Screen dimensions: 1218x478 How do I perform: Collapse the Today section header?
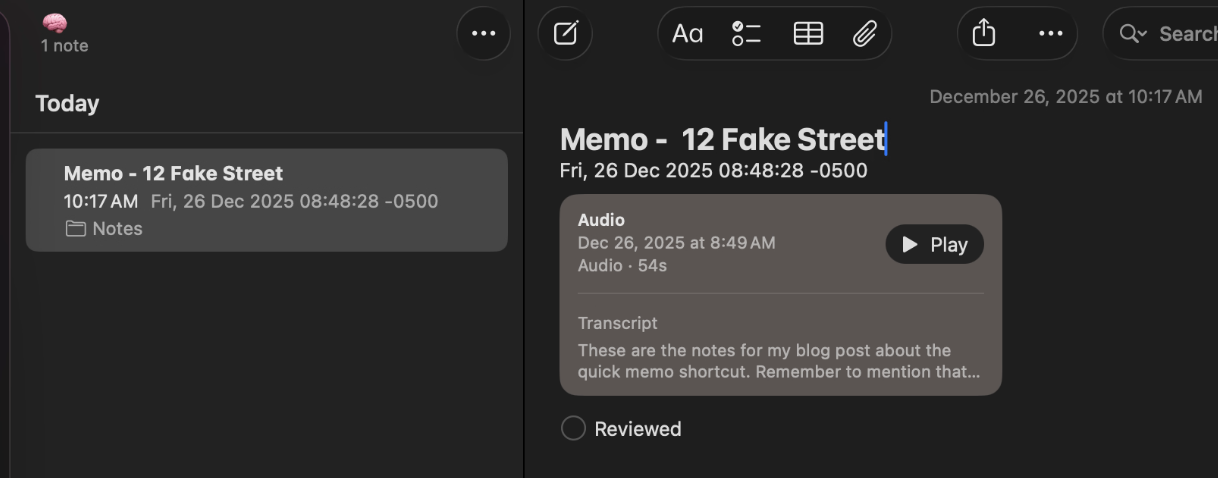point(67,104)
